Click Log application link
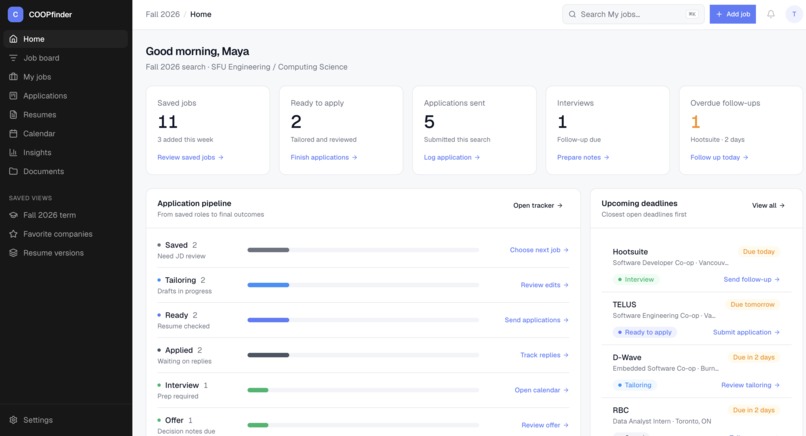The width and height of the screenshot is (806, 436). pos(452,157)
